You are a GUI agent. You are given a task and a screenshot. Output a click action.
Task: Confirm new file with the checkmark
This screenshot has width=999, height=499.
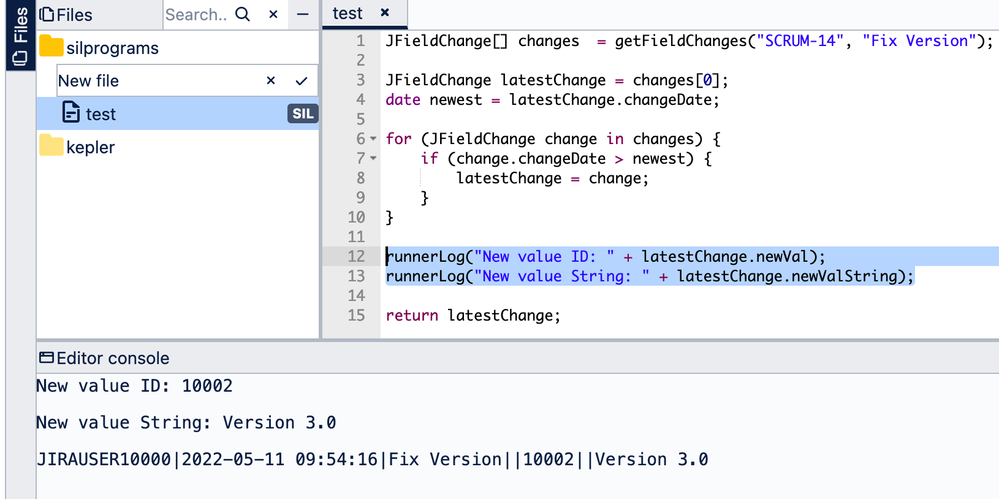301,81
